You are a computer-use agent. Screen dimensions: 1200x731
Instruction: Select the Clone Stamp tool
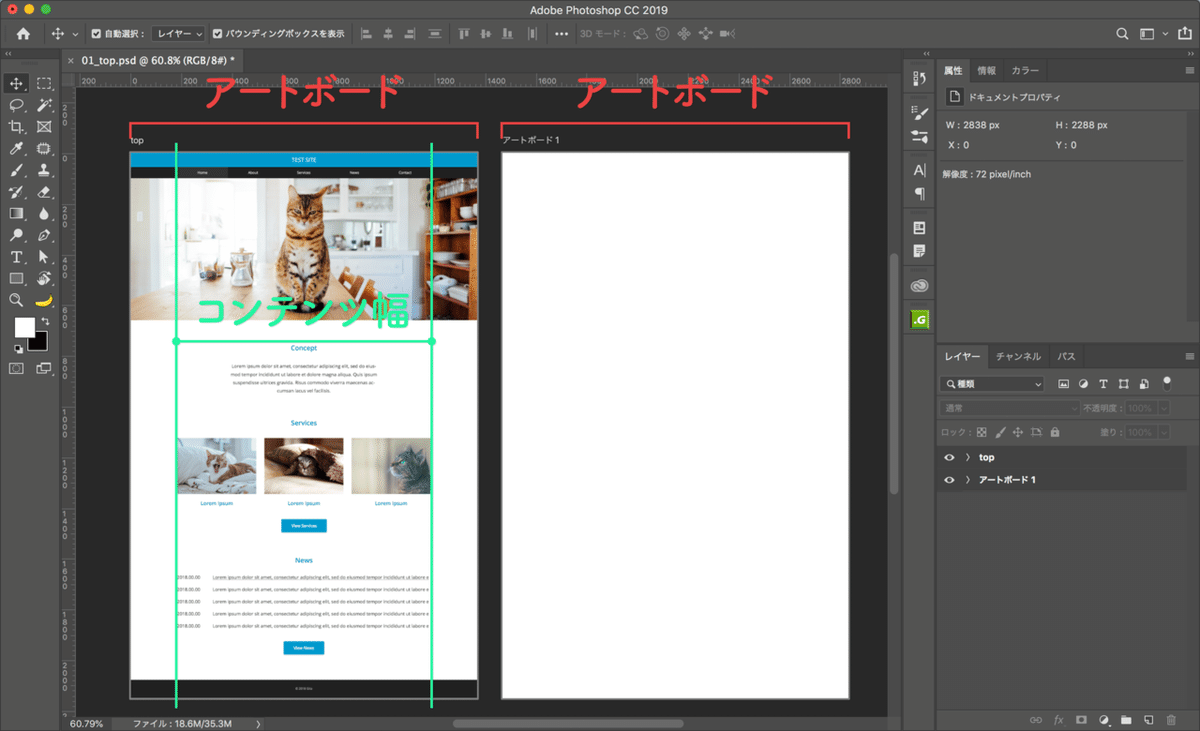point(44,170)
